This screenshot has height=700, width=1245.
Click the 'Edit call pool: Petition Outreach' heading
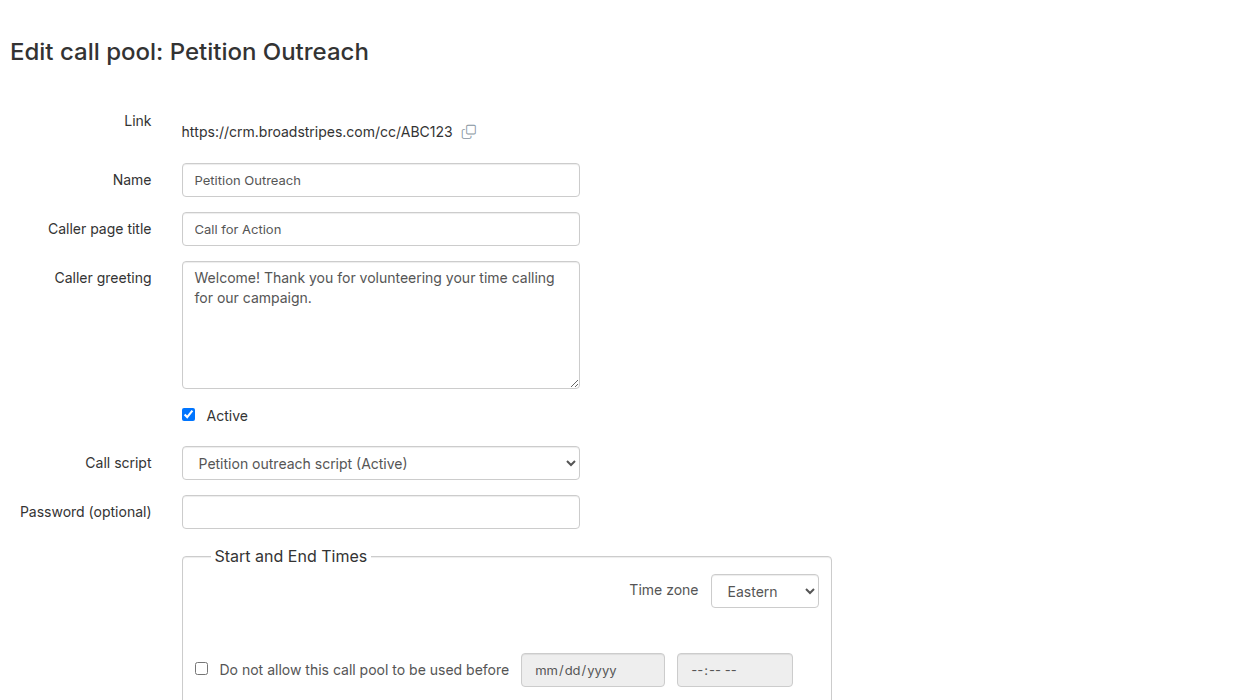click(x=190, y=52)
